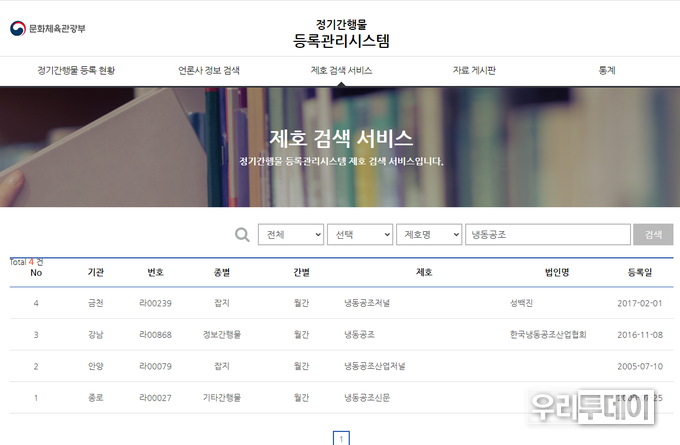The width and height of the screenshot is (680, 445).
Task: Open the 자료 게시판 menu
Action: pyautogui.click(x=474, y=71)
